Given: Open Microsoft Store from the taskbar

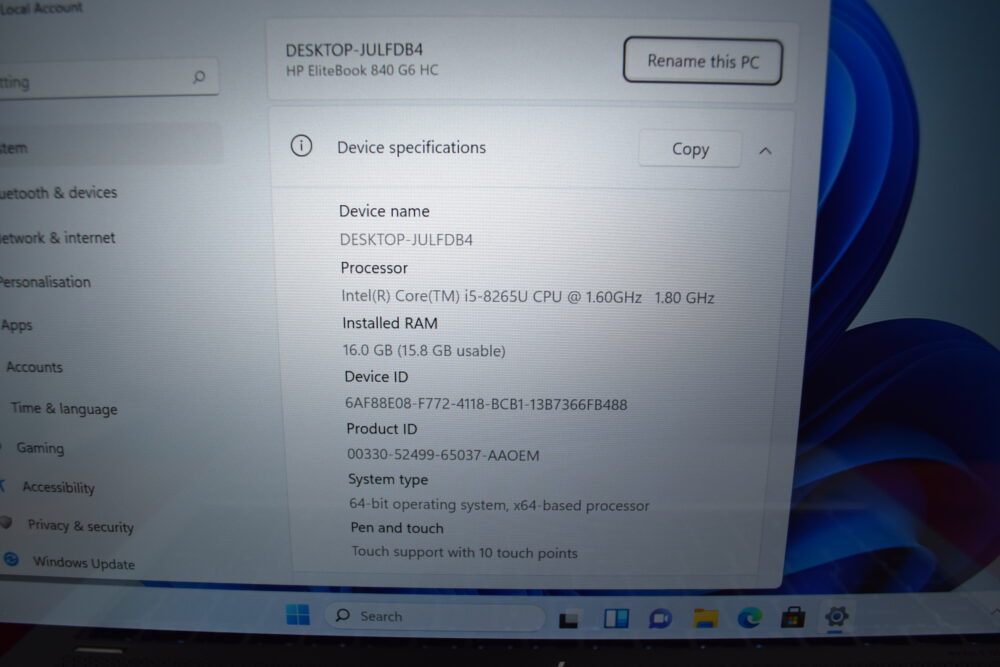Looking at the screenshot, I should [x=793, y=617].
